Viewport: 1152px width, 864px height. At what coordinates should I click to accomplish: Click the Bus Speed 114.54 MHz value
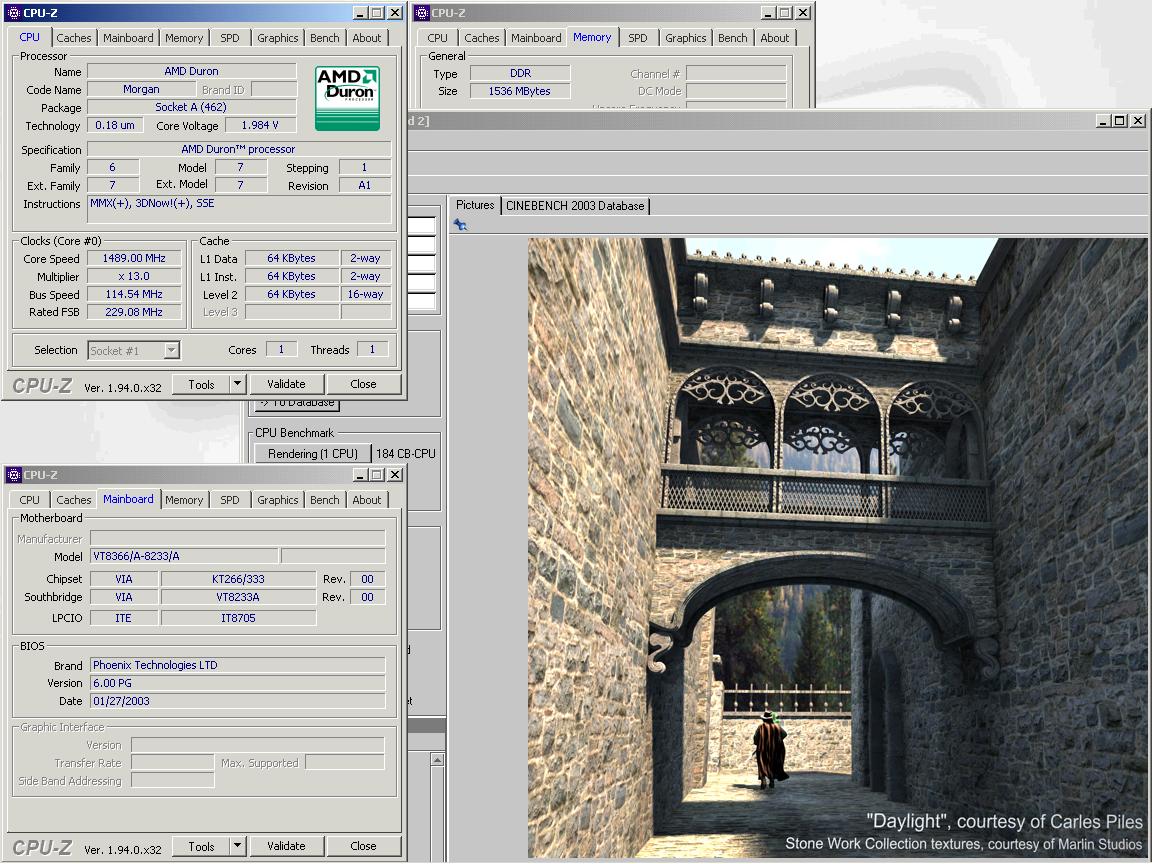(134, 294)
